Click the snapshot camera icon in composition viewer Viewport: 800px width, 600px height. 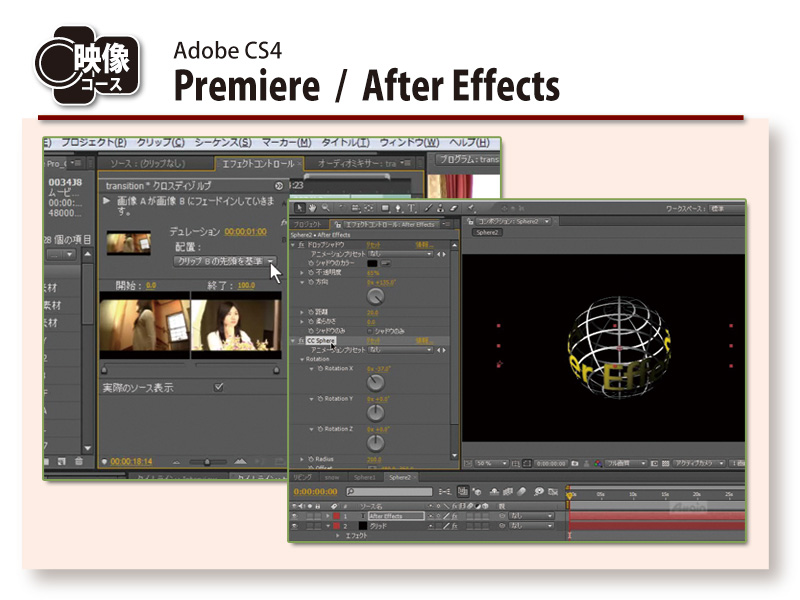(x=574, y=463)
